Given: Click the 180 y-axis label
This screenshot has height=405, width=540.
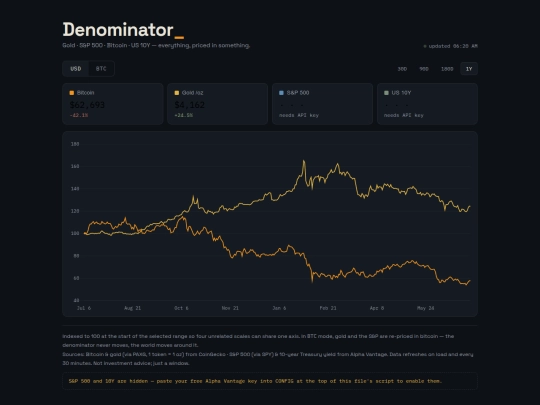Looking at the screenshot, I should coord(75,144).
